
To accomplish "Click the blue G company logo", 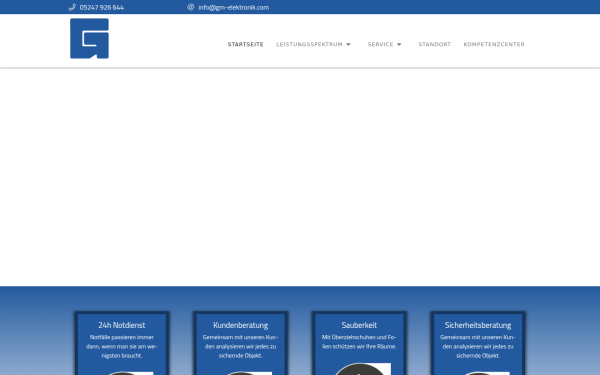I will [x=89, y=38].
